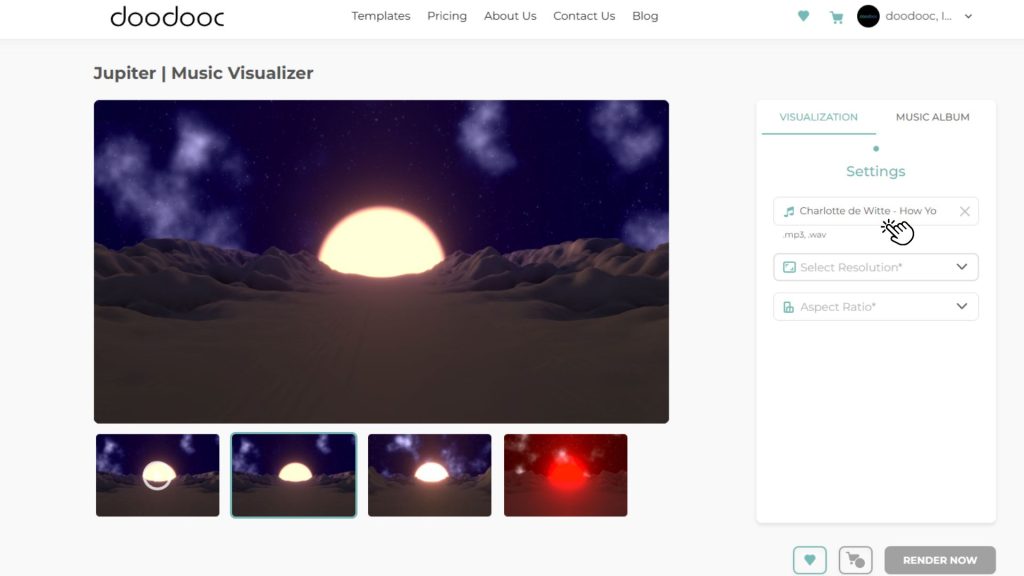The height and width of the screenshot is (576, 1024).
Task: Expand the account menu chevron
Action: [968, 16]
